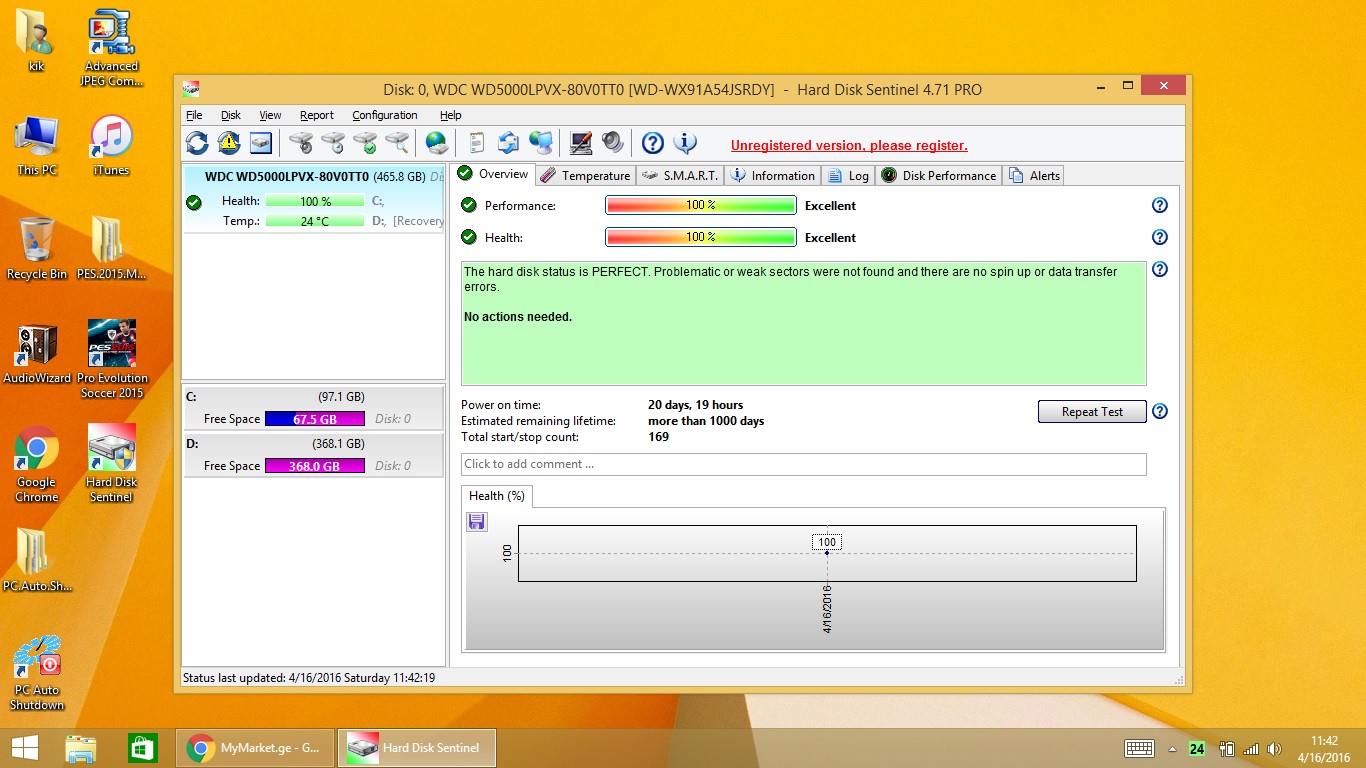Click the disk surface test magnifier icon

click(397, 143)
